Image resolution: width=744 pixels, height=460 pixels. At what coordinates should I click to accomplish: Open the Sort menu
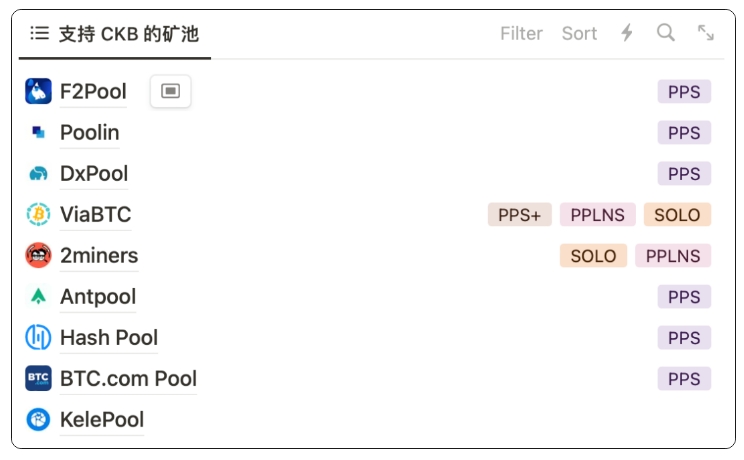[x=579, y=34]
